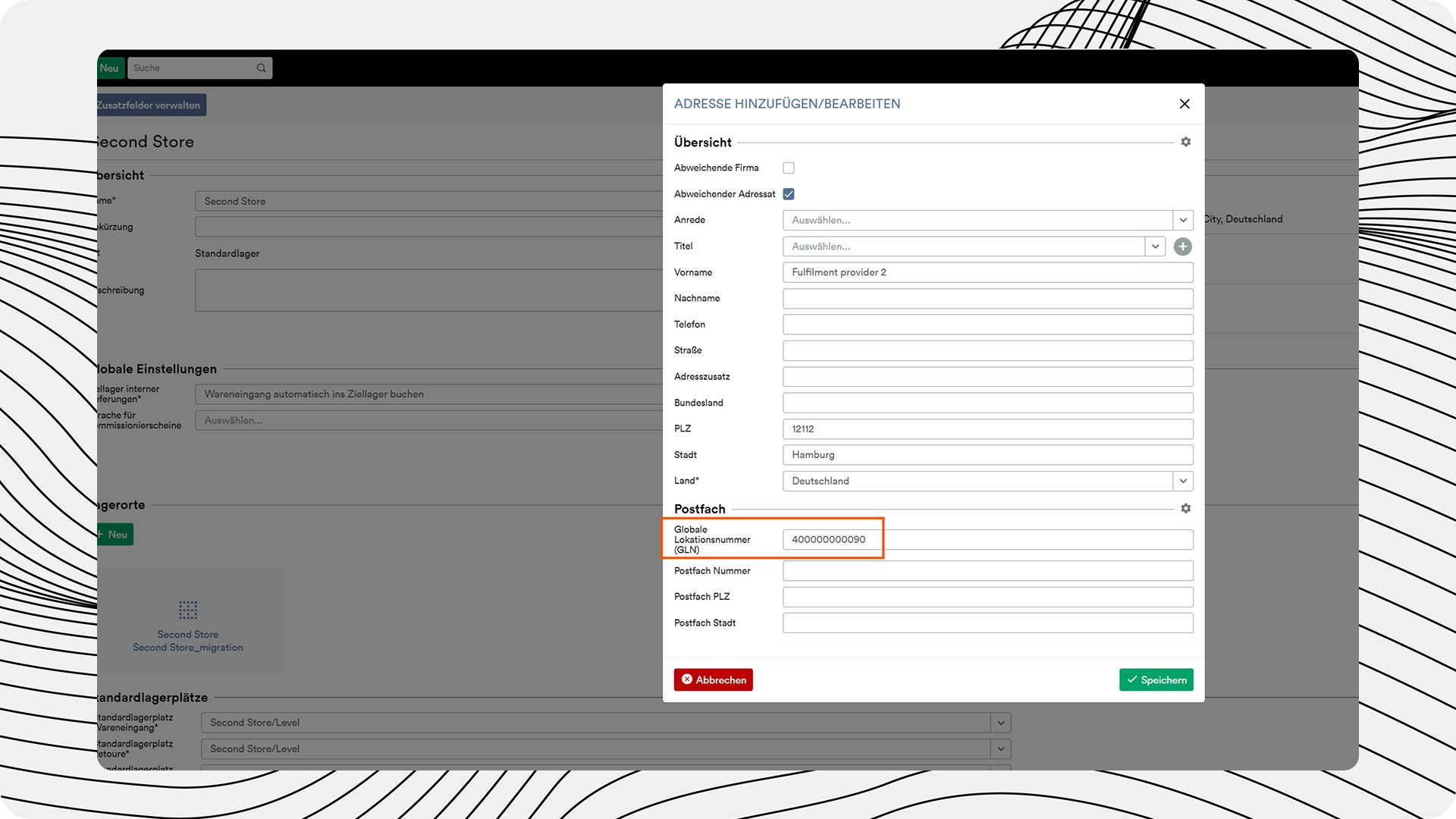Click the Vorname field with Fulfilment provider 2
1456x819 pixels.
[x=986, y=272]
